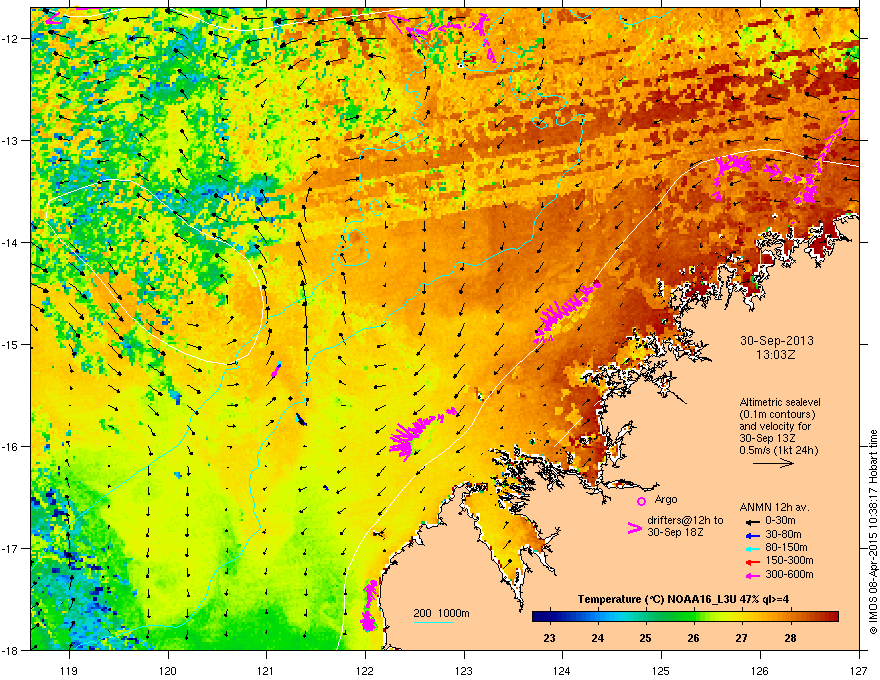Click the 'drifters@12h to' label
This screenshot has width=880, height=680.
click(x=685, y=520)
